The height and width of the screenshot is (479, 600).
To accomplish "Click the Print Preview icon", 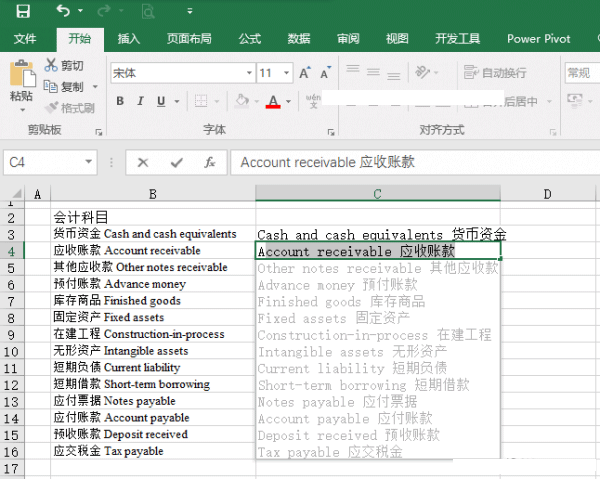I will pyautogui.click(x=148, y=11).
